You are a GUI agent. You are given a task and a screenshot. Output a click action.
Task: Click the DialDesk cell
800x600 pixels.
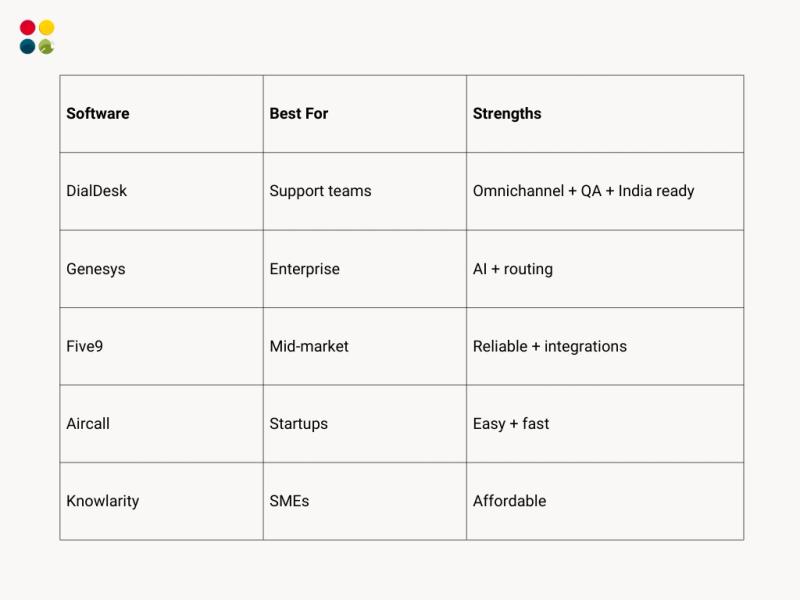point(161,191)
